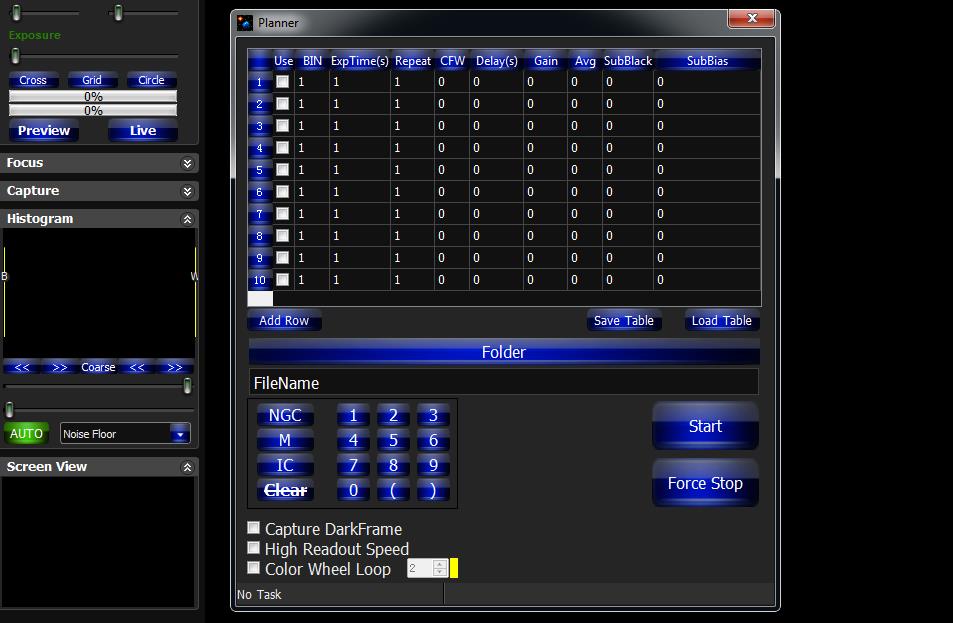Close the Planner window
The height and width of the screenshot is (623, 953).
(751, 18)
